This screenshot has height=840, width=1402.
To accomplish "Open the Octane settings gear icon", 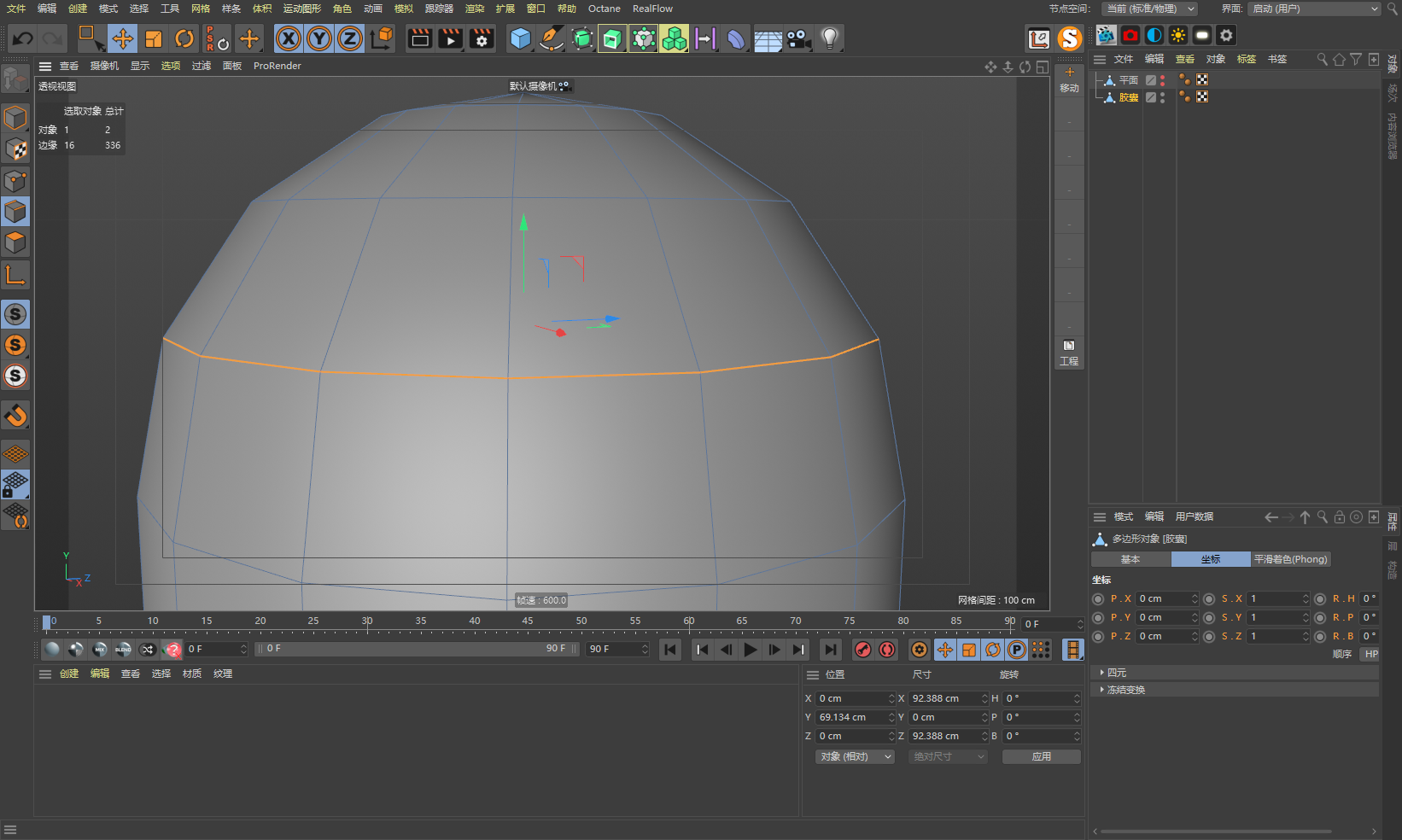I will (x=1226, y=35).
